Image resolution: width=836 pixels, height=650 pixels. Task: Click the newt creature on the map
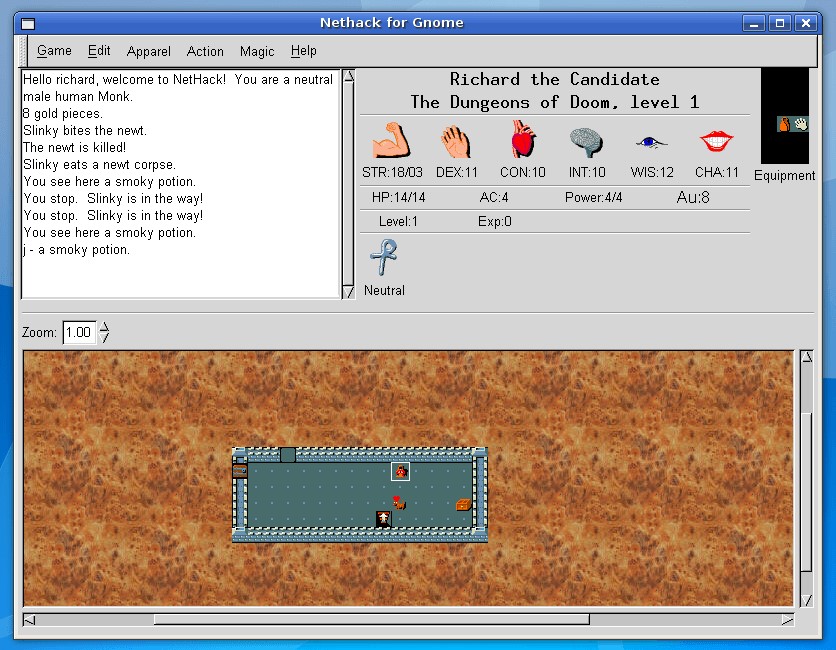point(398,503)
